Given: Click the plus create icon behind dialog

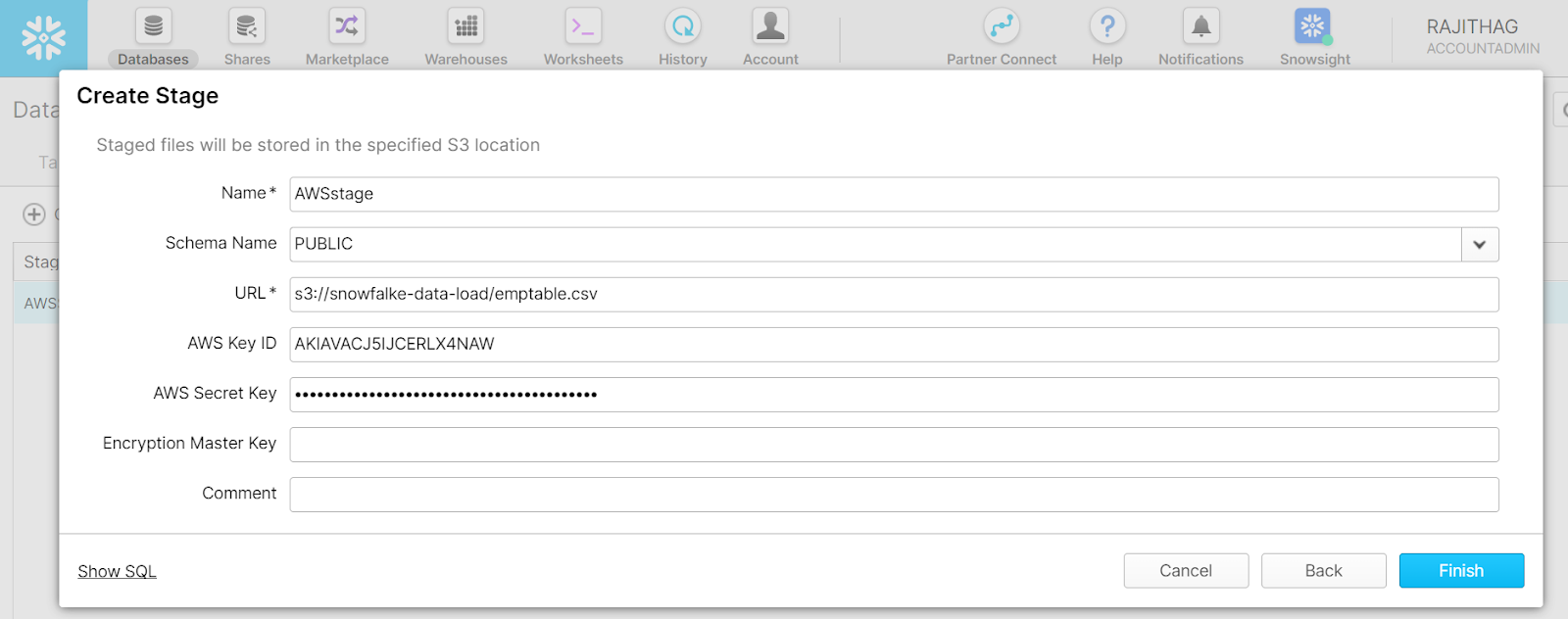Looking at the screenshot, I should (x=34, y=214).
